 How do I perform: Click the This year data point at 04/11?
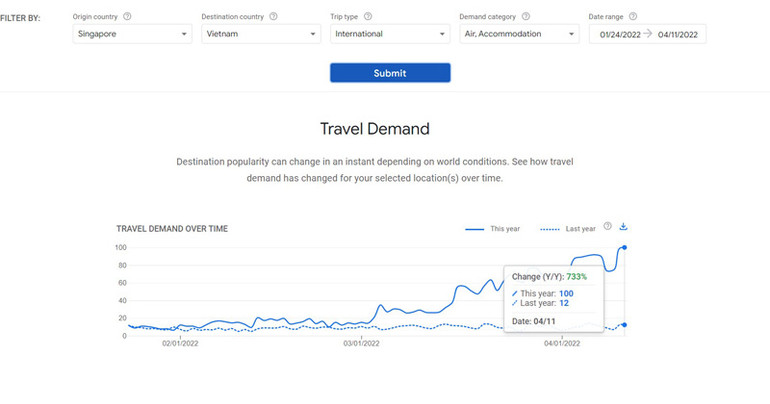625,247
